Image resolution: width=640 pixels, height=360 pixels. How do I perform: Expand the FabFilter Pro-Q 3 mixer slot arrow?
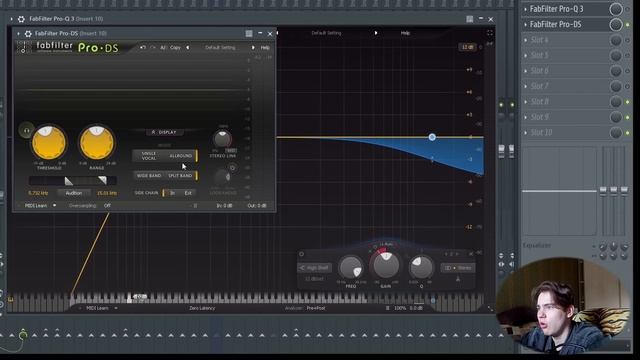coord(525,9)
